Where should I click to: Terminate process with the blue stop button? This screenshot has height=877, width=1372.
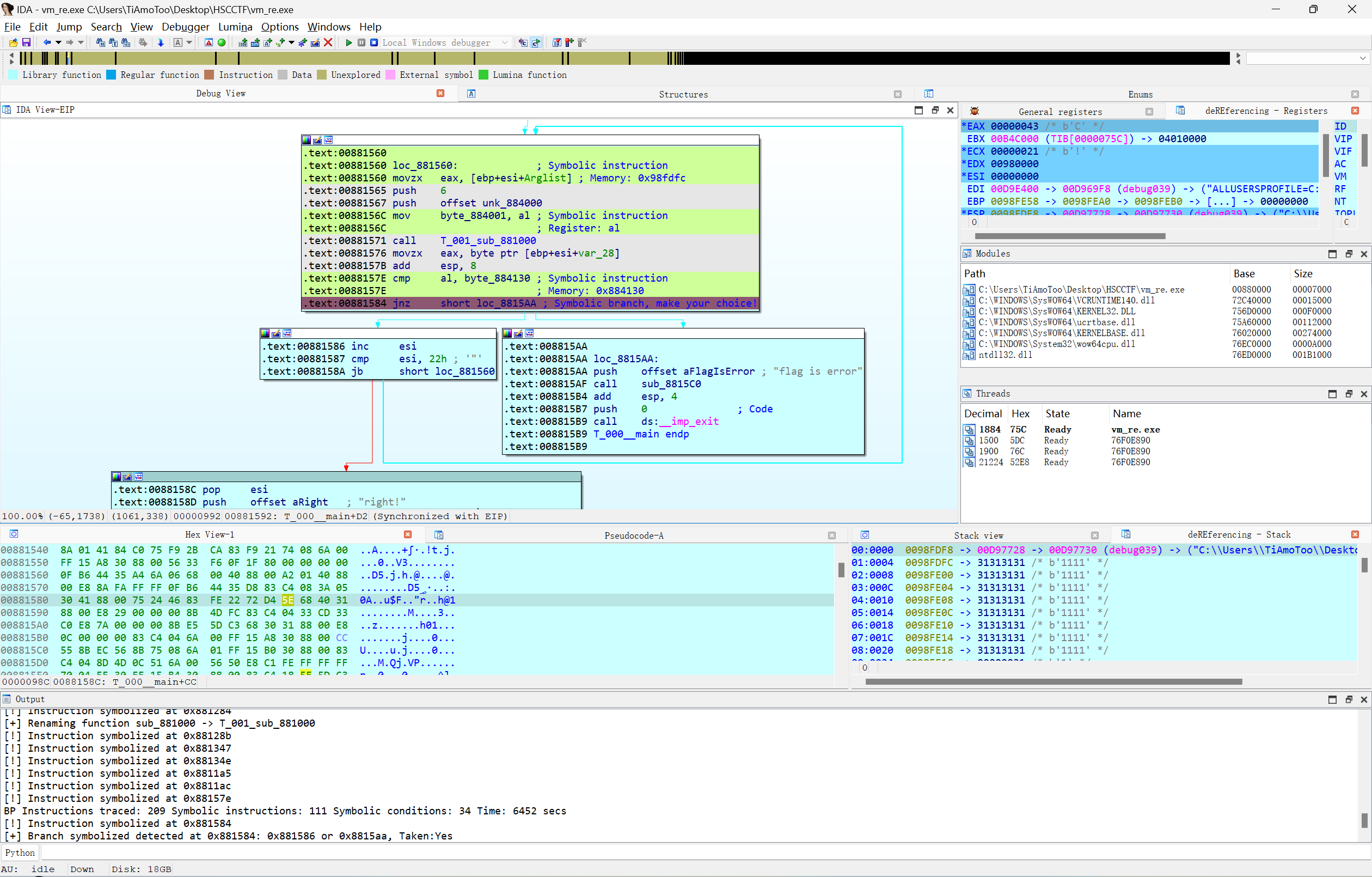click(374, 42)
